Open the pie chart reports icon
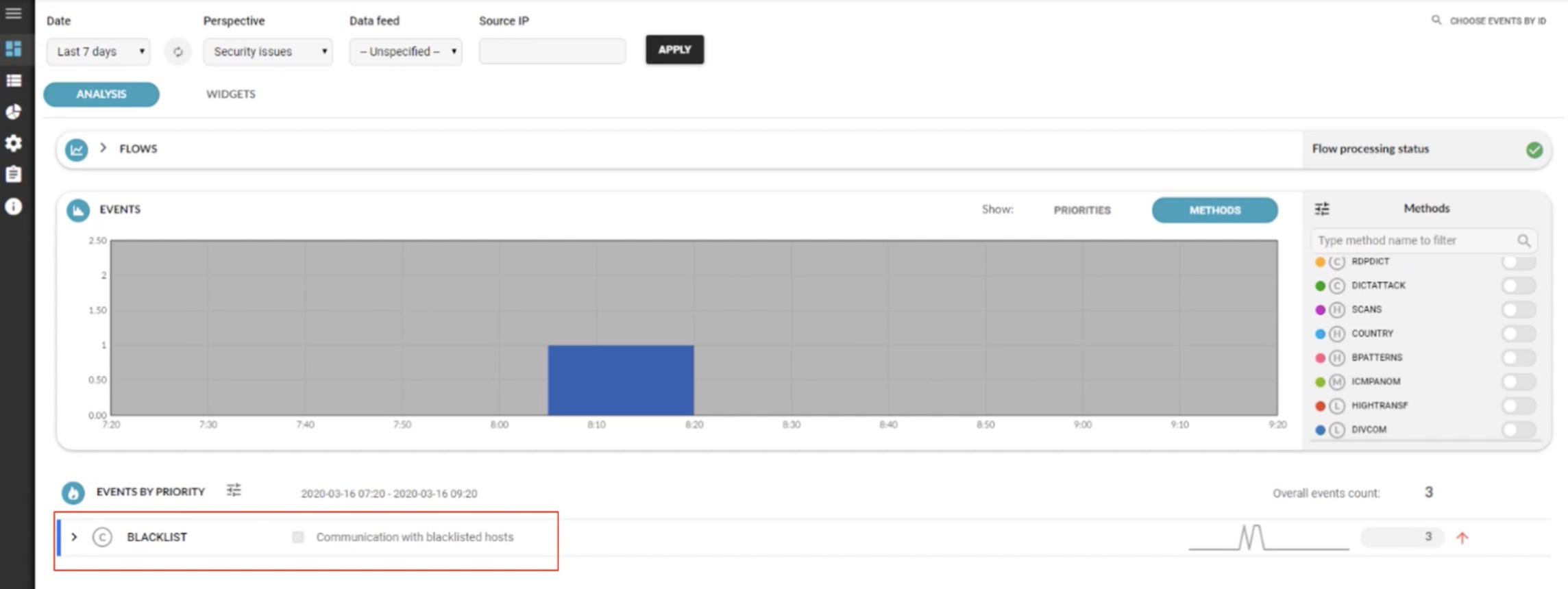This screenshot has height=589, width=1568. (14, 112)
